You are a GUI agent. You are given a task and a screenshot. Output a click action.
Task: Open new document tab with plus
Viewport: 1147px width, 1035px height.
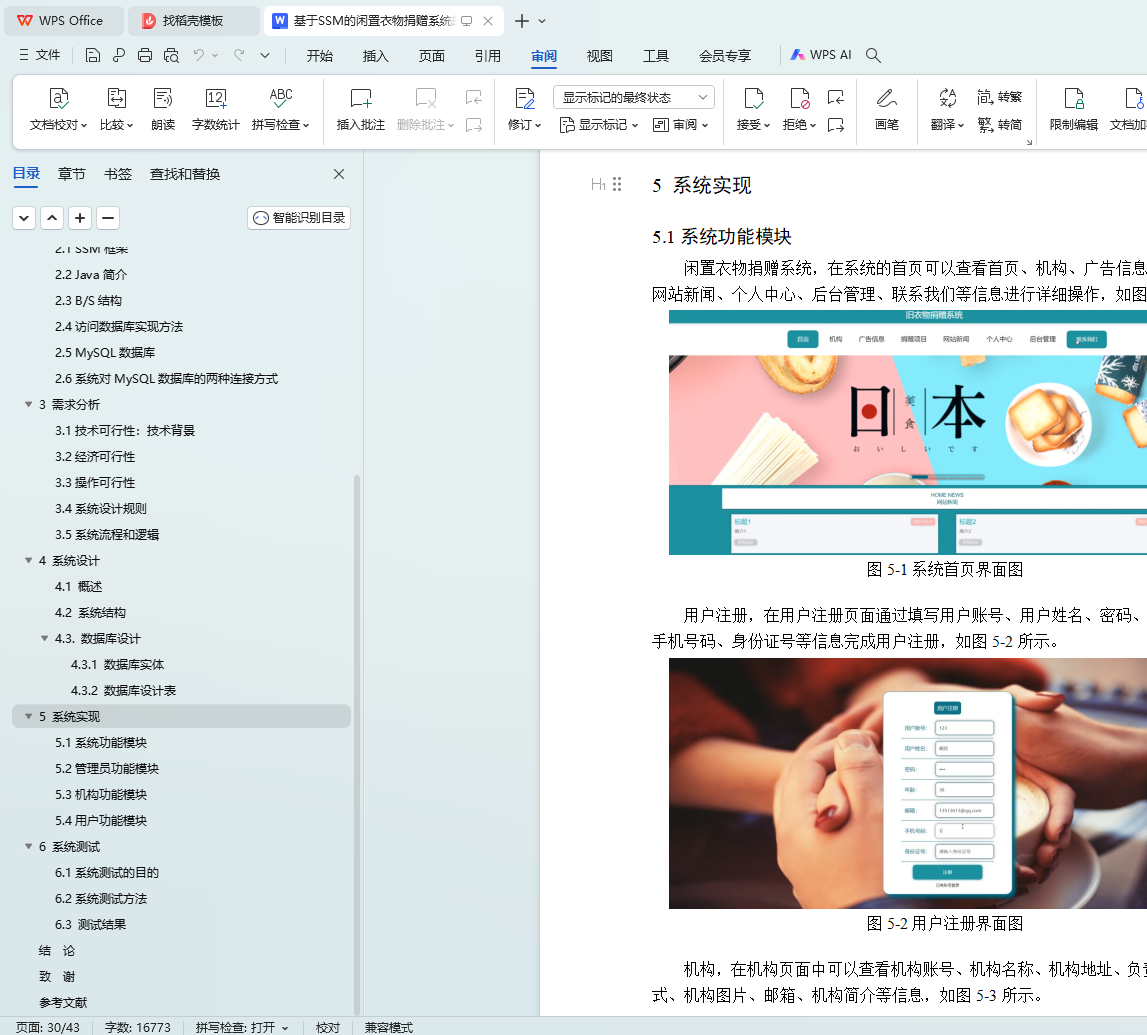[522, 20]
